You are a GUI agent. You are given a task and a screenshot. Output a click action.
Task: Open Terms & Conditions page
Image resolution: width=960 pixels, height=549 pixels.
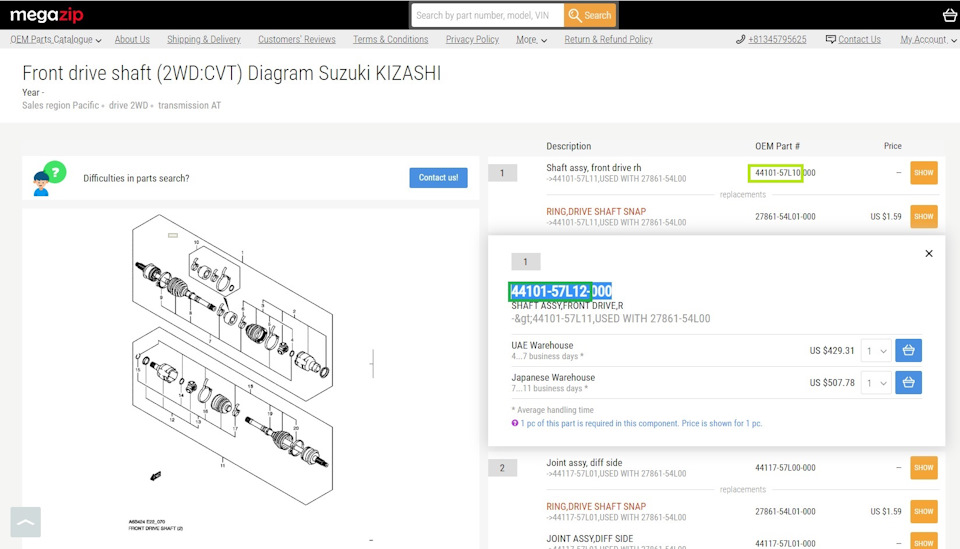click(391, 39)
